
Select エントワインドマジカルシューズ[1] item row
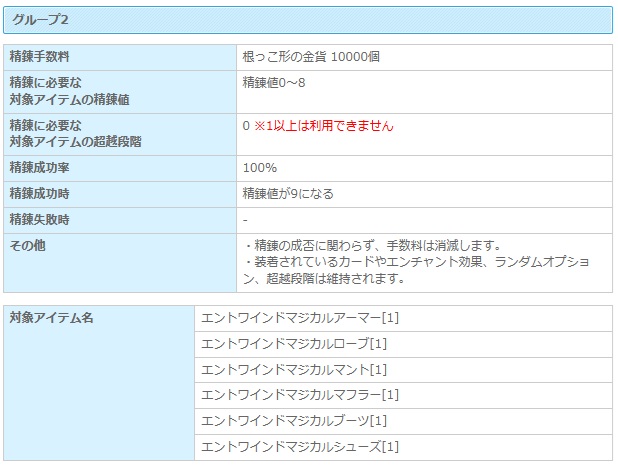[300, 447]
